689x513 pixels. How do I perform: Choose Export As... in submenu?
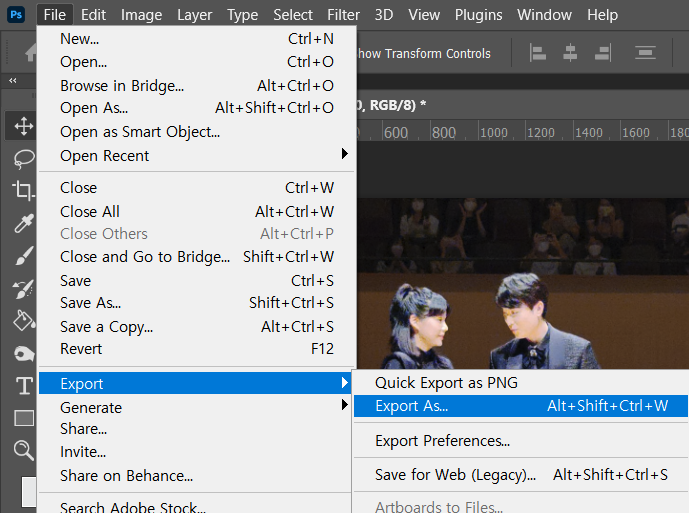[521, 406]
